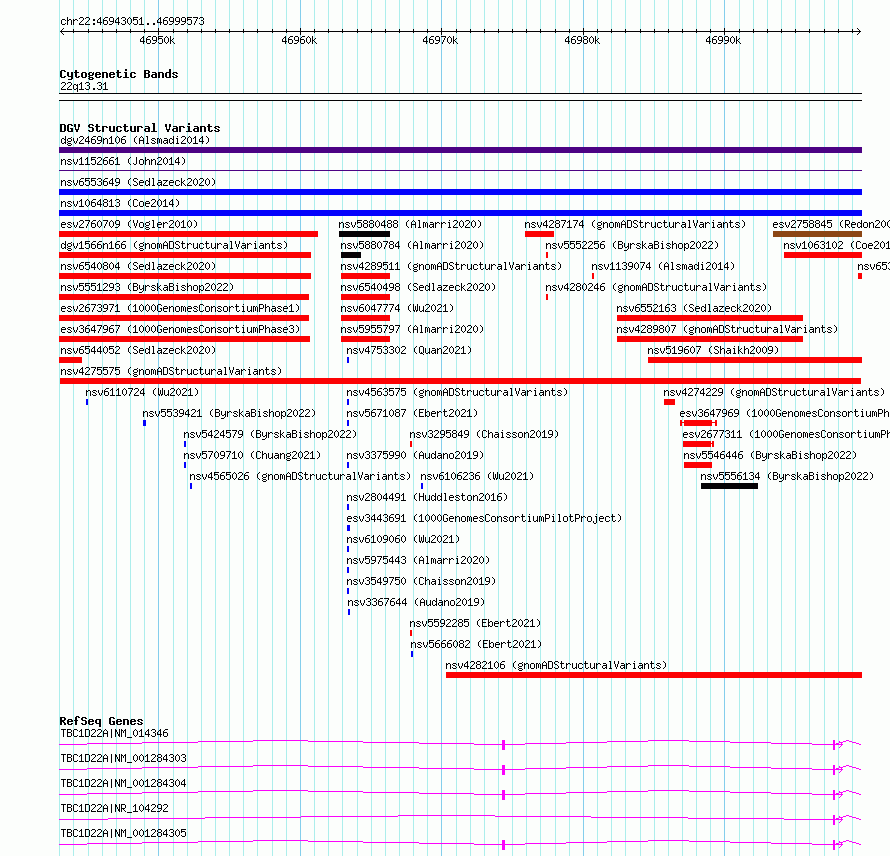Open nsv1139074 (Alsmadi2014) variant

coord(663,266)
